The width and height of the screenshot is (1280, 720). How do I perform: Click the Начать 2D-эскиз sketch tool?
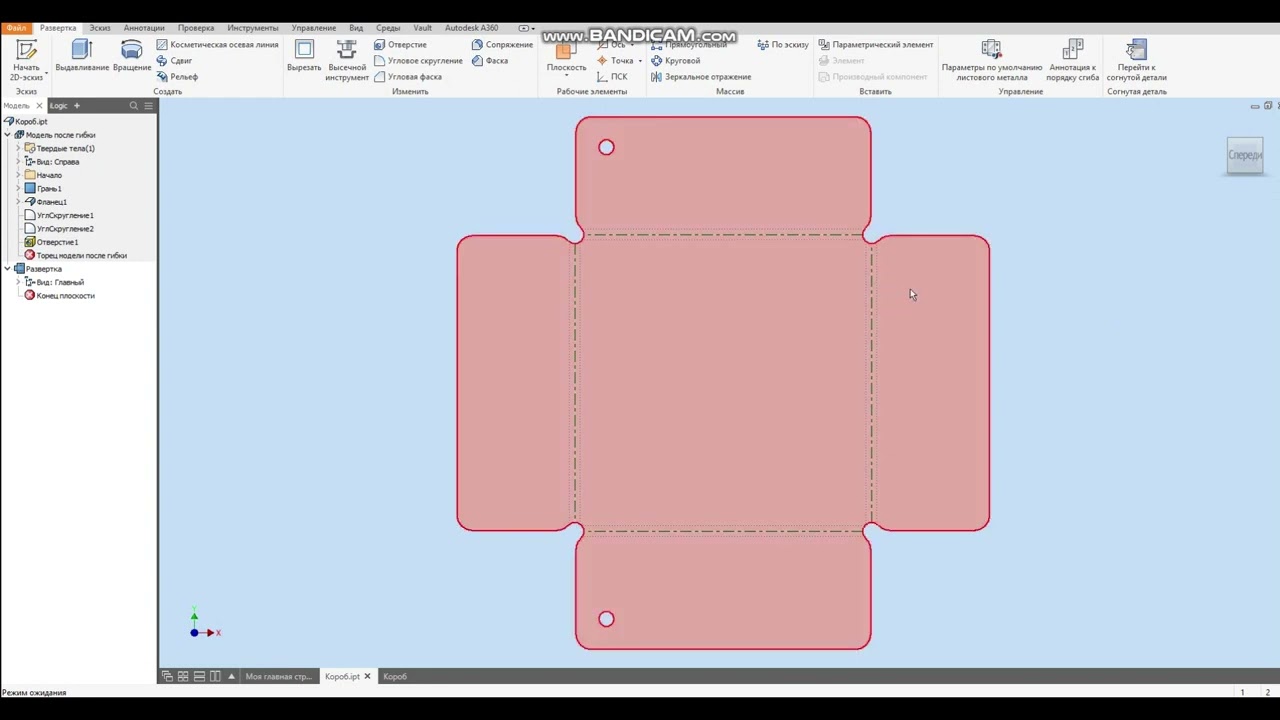[26, 60]
